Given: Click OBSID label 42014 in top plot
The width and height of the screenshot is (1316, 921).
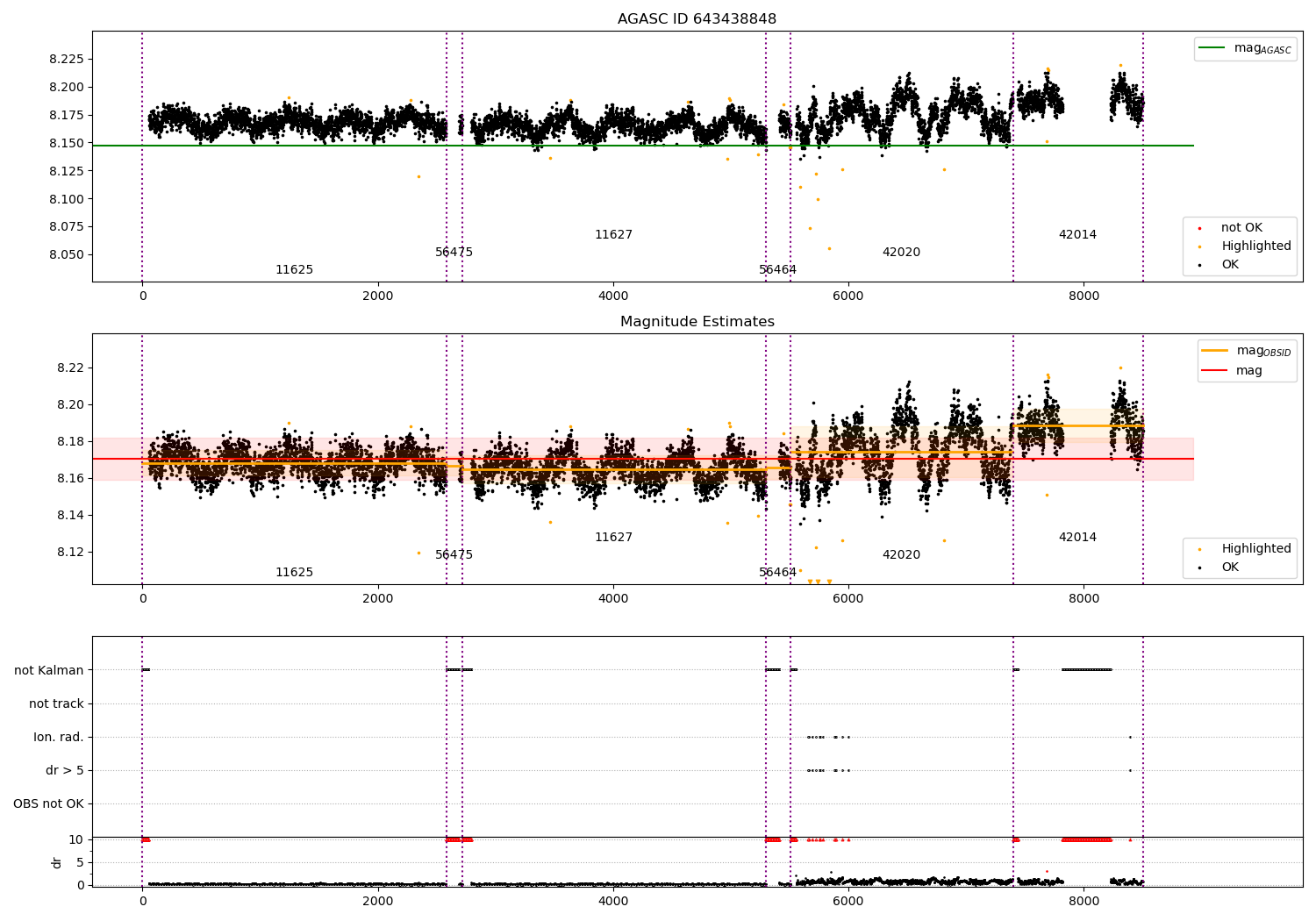Looking at the screenshot, I should coord(1077,235).
